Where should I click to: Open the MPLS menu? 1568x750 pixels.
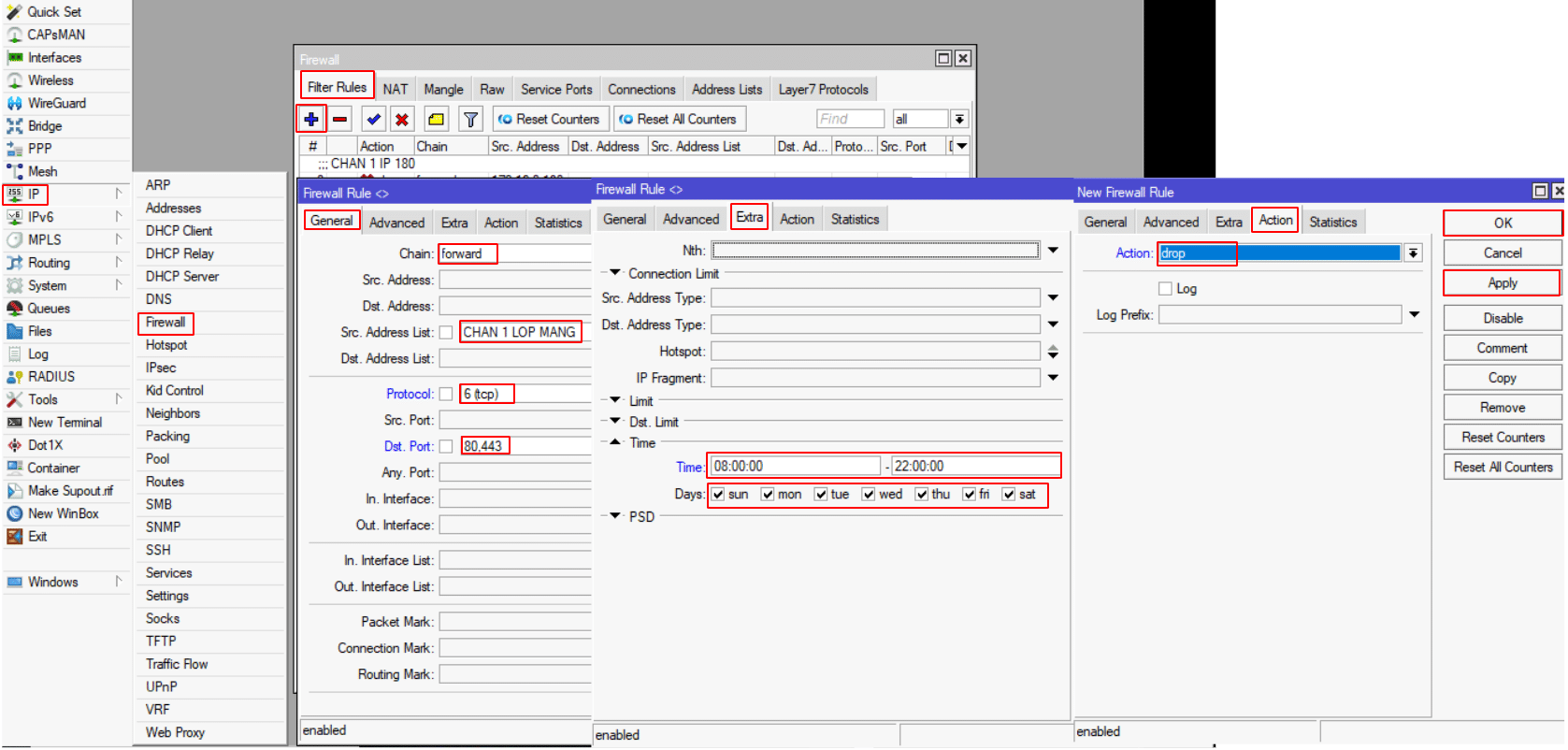44,239
